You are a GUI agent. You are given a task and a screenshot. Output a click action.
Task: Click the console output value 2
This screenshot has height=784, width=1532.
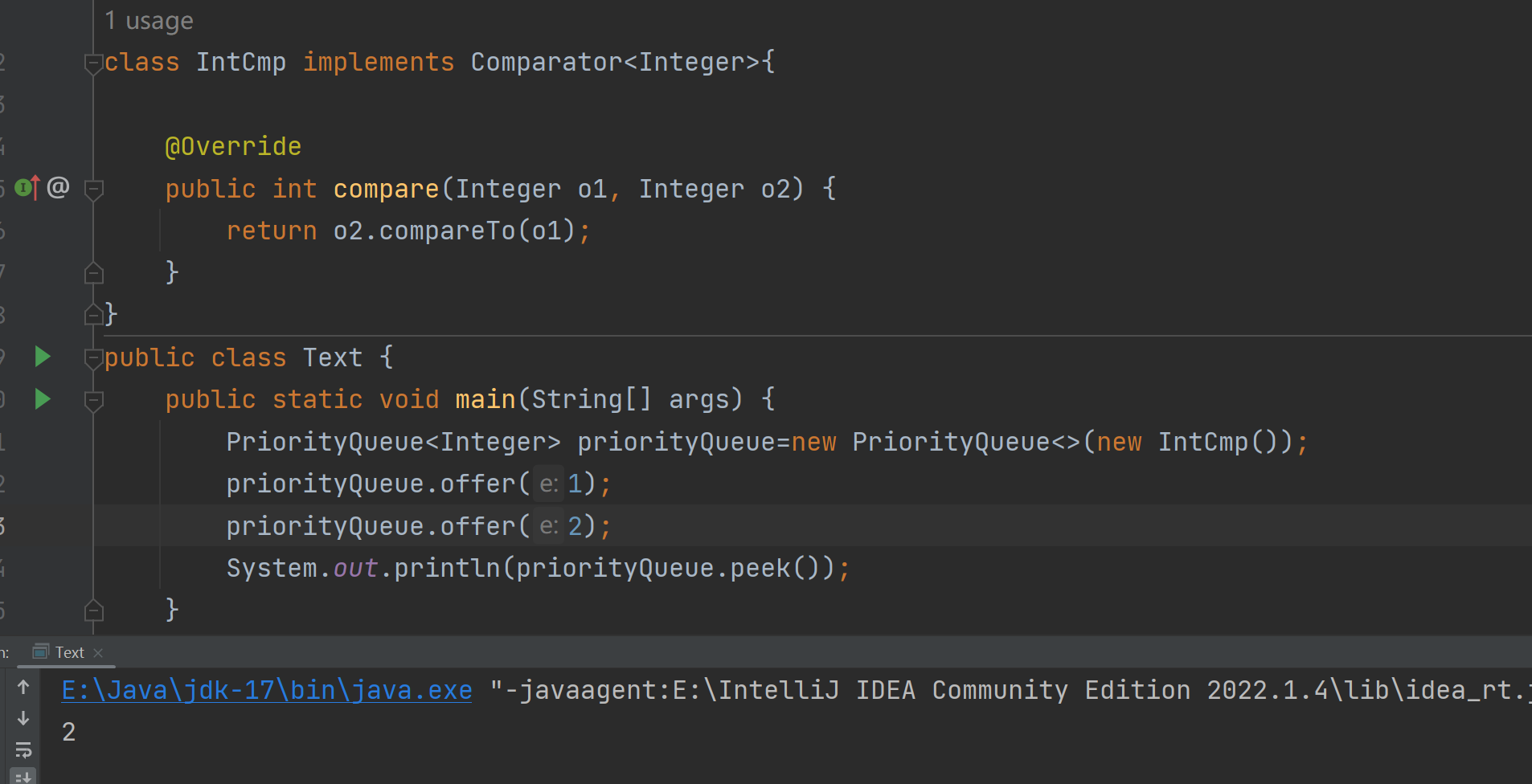69,732
